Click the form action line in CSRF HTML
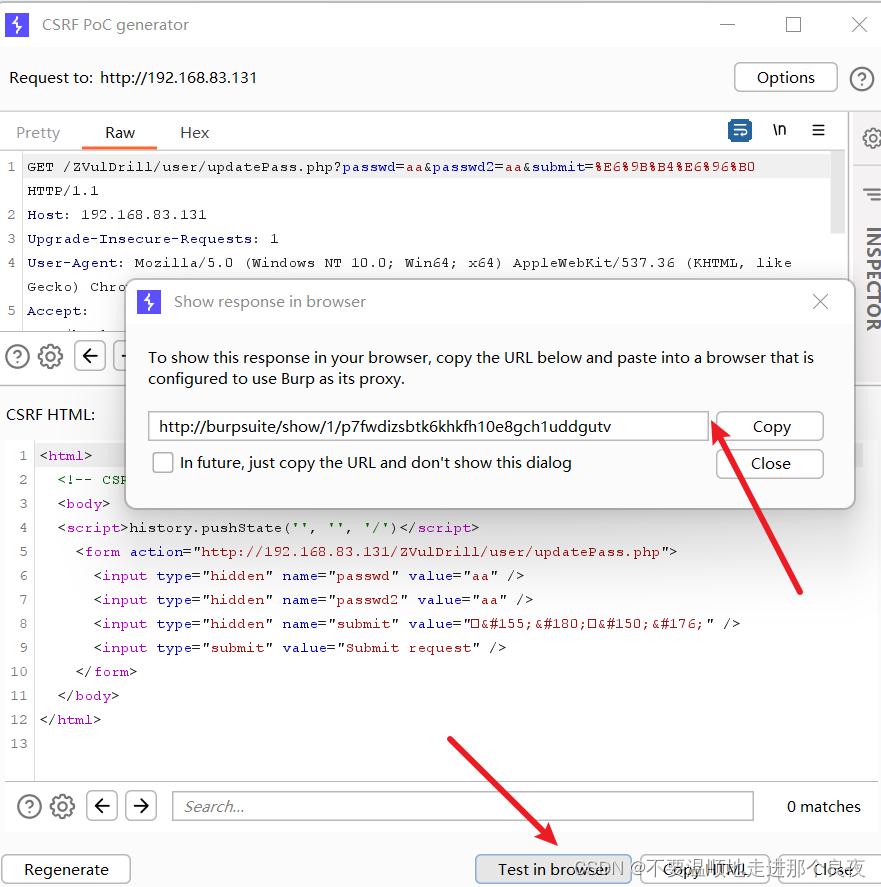The height and width of the screenshot is (887, 881). coord(376,552)
